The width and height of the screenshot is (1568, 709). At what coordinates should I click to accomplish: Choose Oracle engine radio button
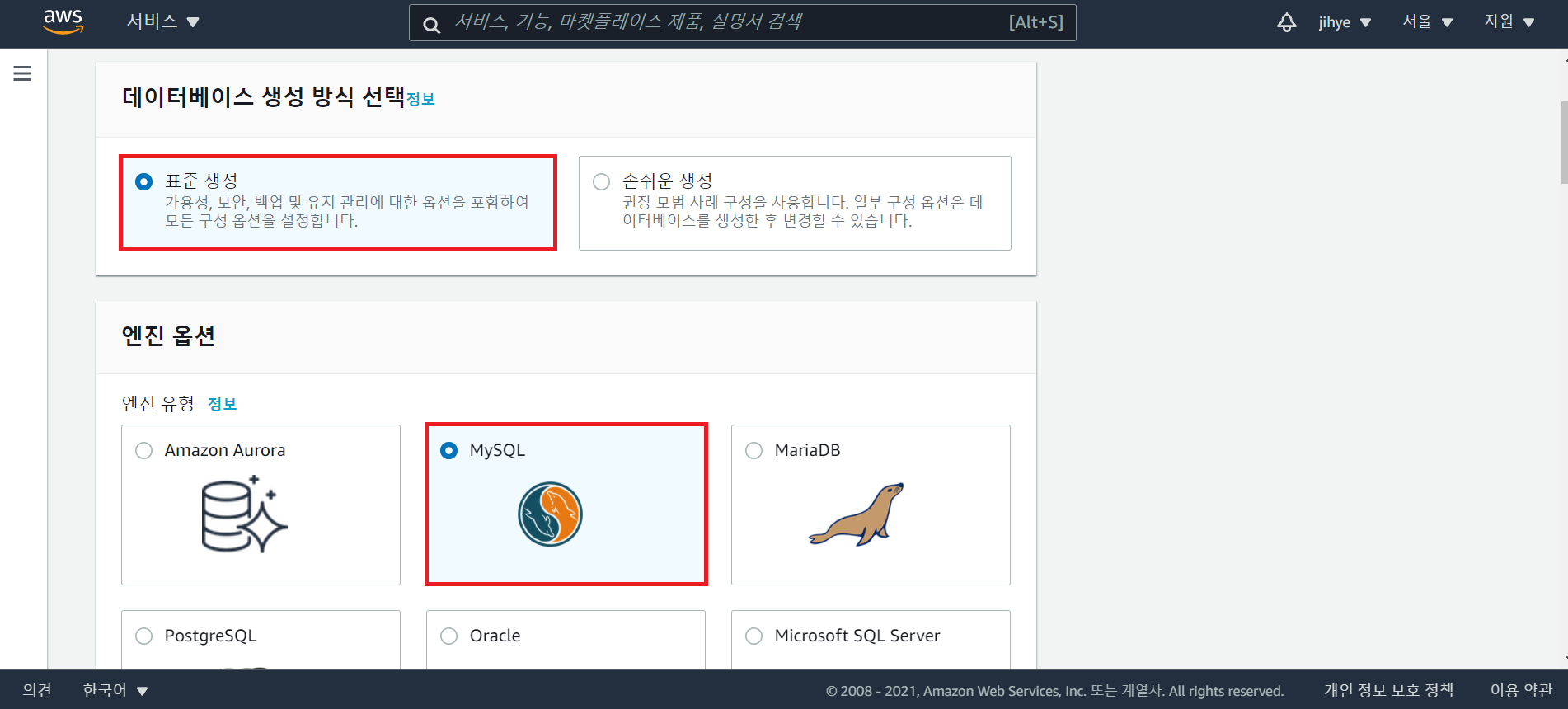[449, 636]
